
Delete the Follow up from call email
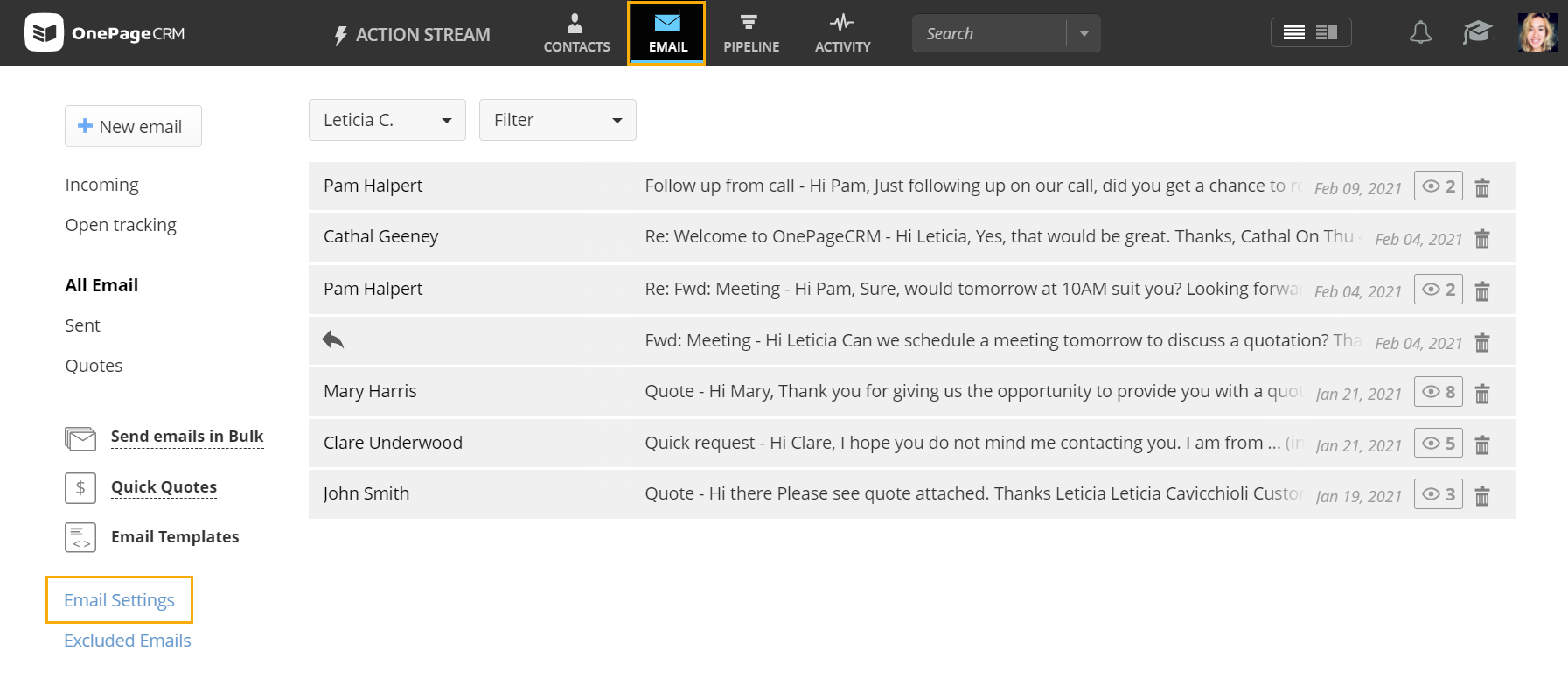coord(1482,187)
